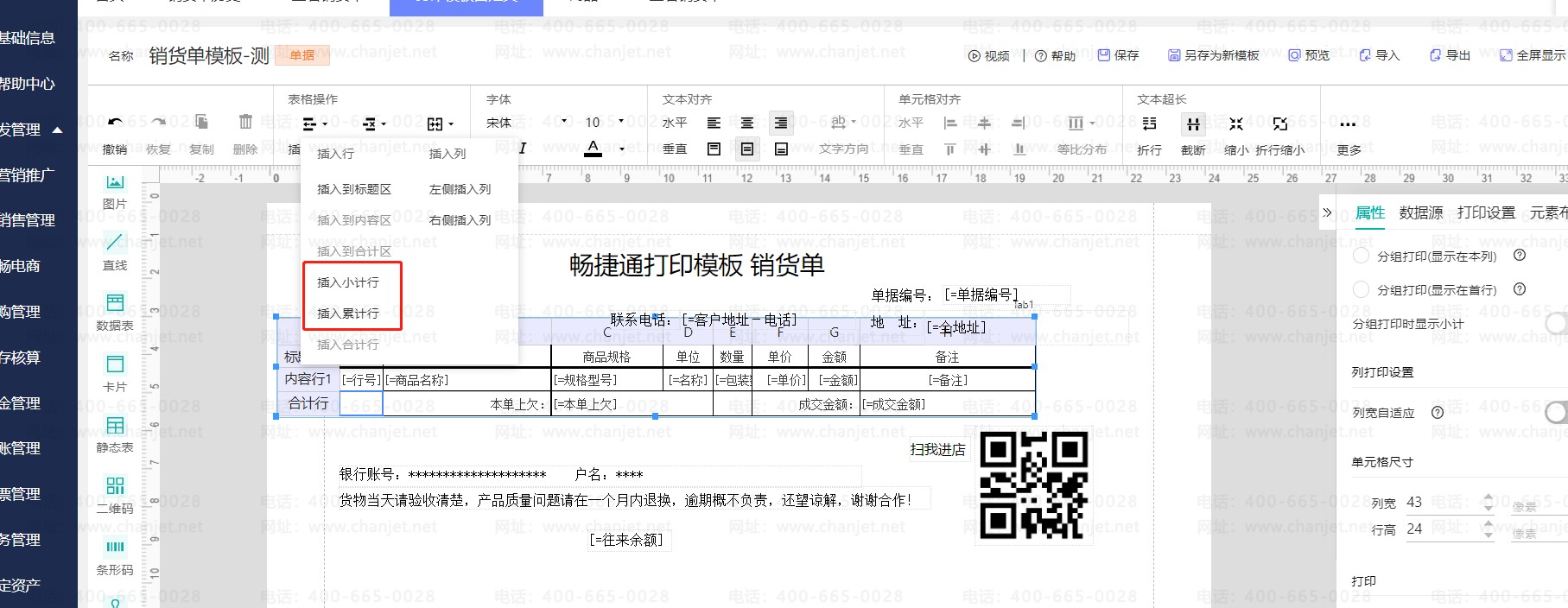Click the font color underlined A swatch
This screenshot has height=608, width=1568.
pyautogui.click(x=593, y=149)
